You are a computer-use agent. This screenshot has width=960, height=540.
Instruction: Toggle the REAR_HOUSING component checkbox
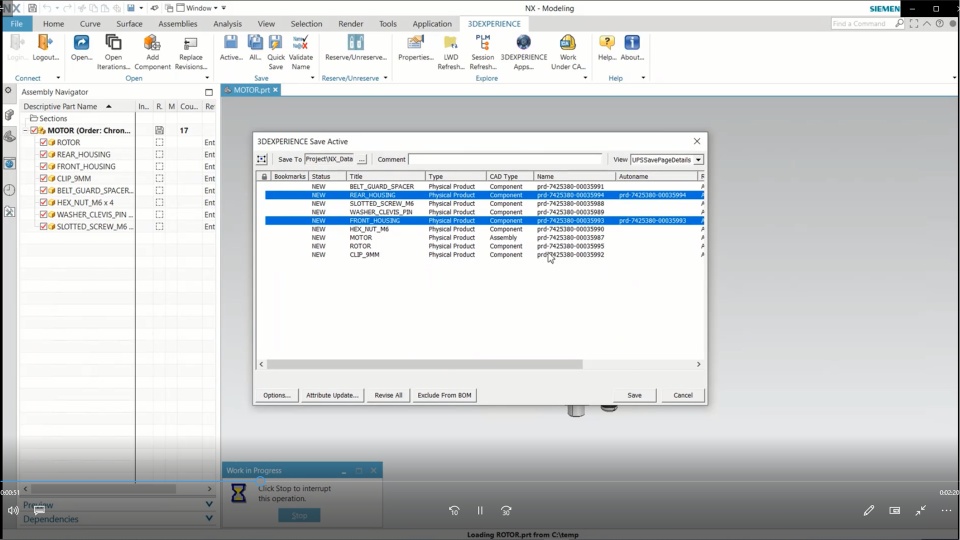[43, 154]
